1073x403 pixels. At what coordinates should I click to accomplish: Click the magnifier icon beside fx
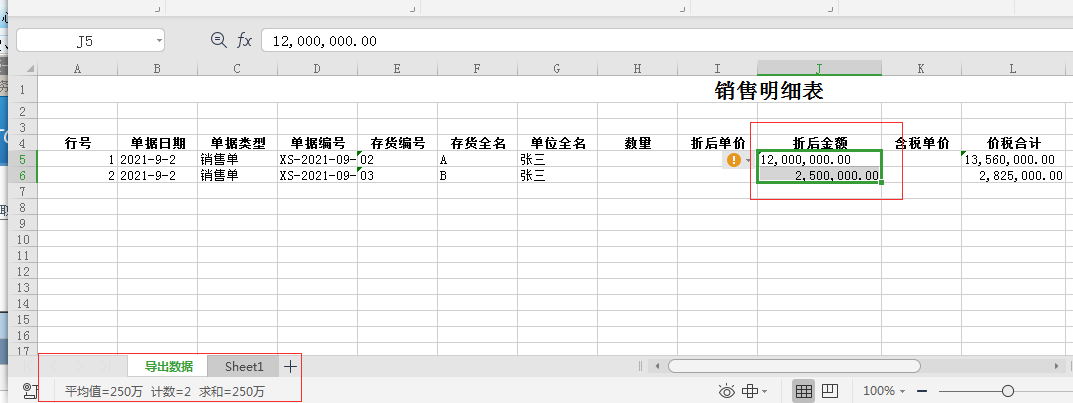pyautogui.click(x=218, y=40)
